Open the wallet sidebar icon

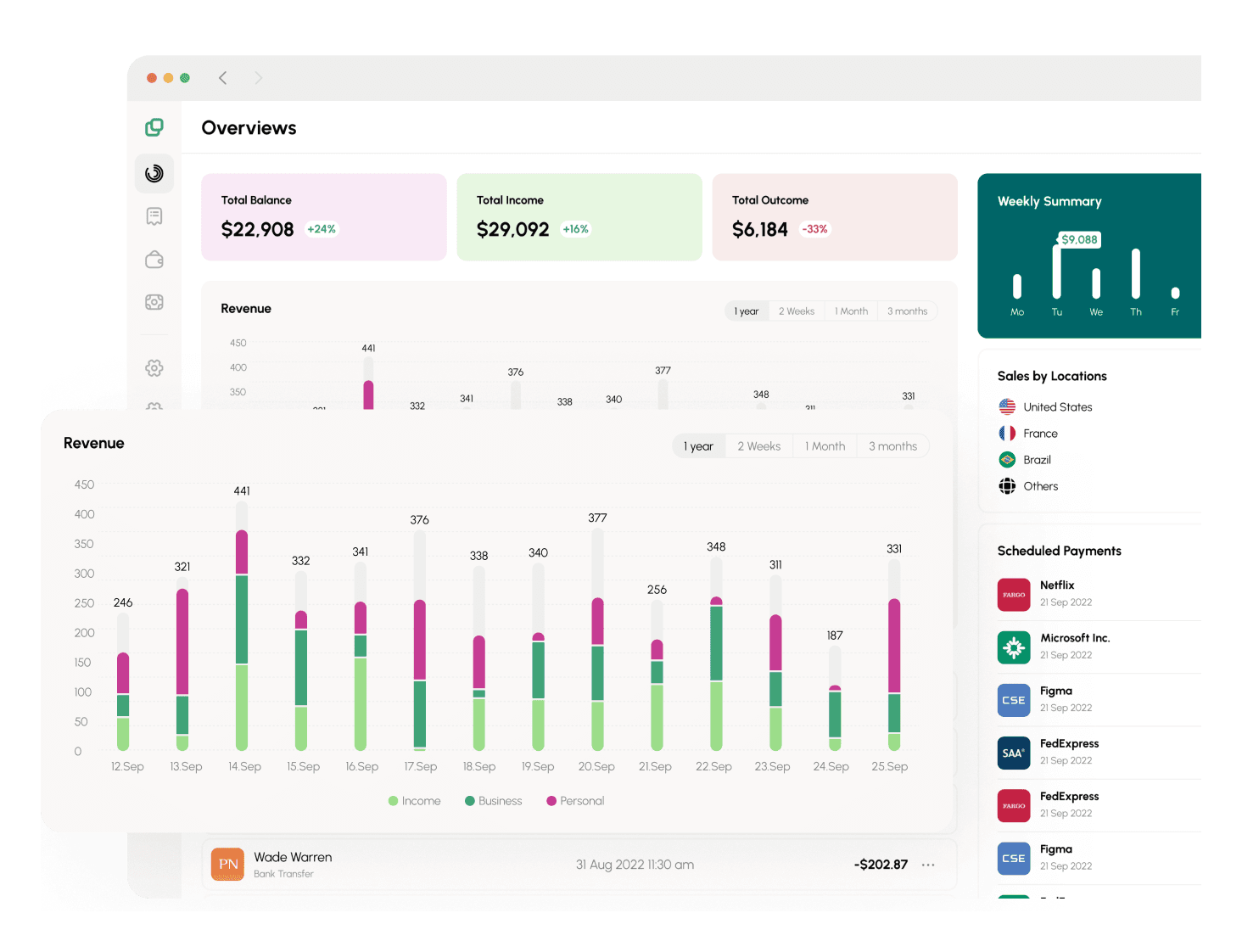(154, 260)
